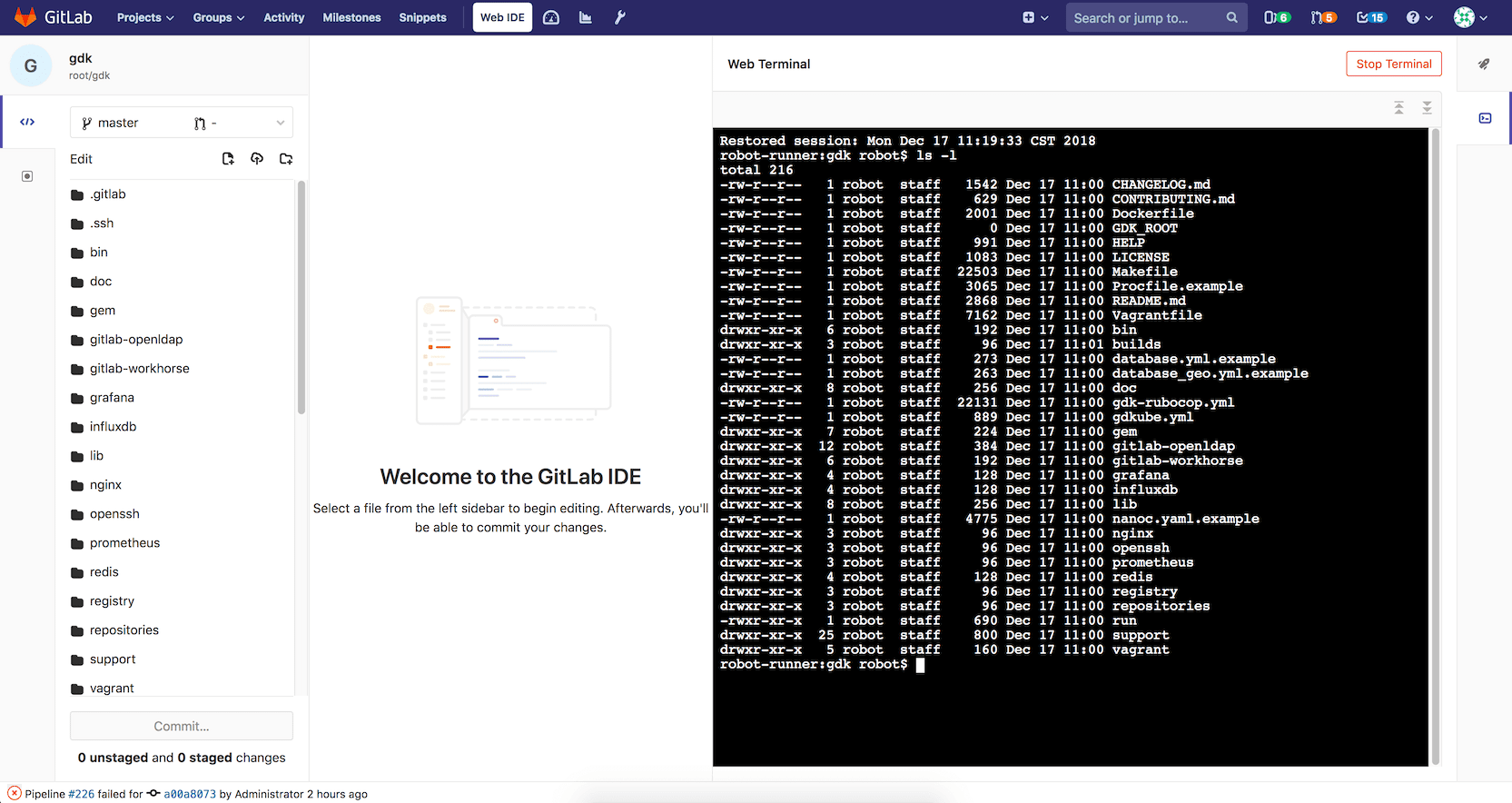This screenshot has height=803, width=1512.
Task: Open the help question mark dropdown
Action: pyautogui.click(x=1419, y=17)
